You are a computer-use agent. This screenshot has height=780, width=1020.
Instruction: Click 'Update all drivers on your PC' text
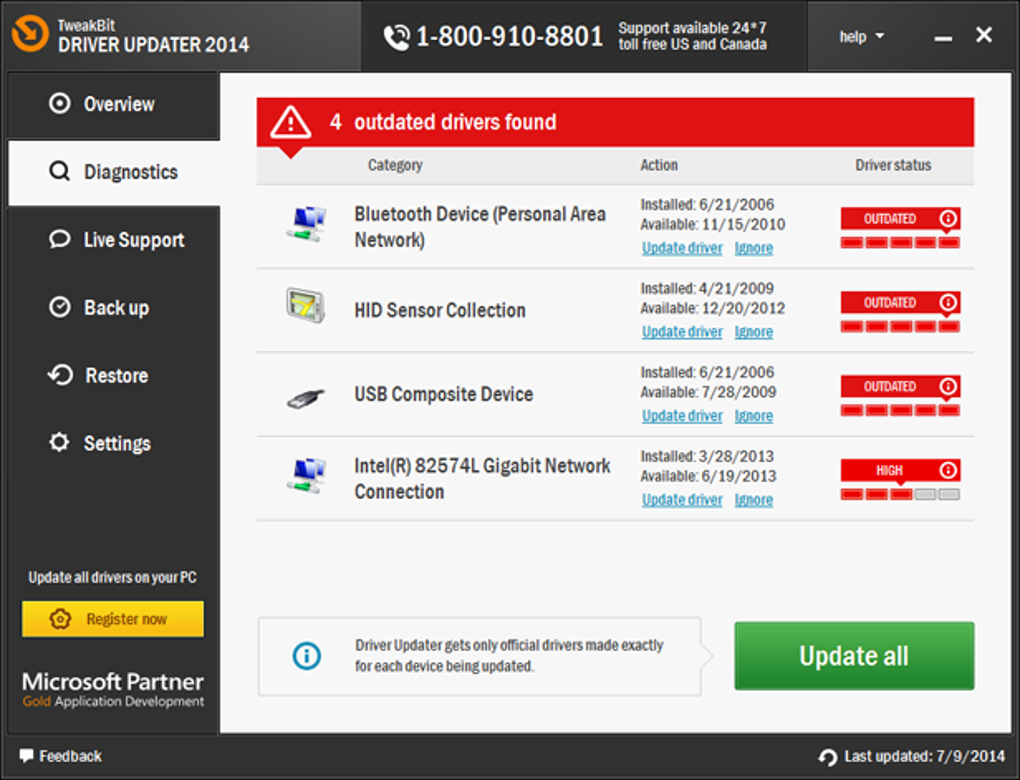[x=113, y=578]
